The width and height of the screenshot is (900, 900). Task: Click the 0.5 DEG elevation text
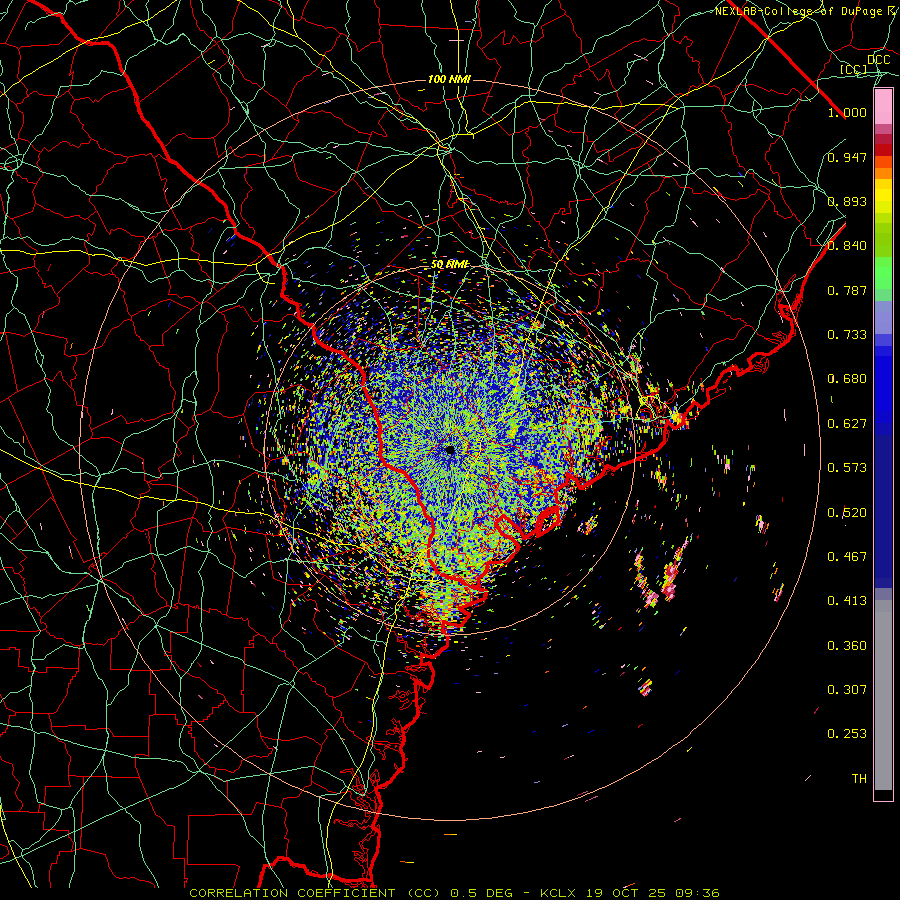coord(484,893)
